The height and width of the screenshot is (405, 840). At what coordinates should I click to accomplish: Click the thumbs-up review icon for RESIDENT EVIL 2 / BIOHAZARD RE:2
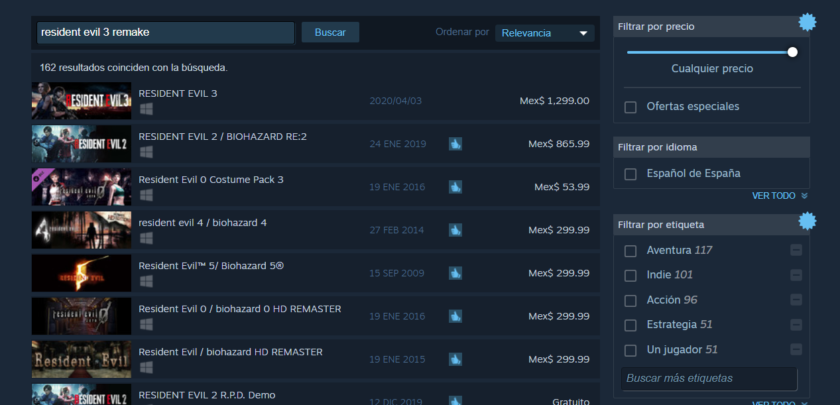pos(455,144)
